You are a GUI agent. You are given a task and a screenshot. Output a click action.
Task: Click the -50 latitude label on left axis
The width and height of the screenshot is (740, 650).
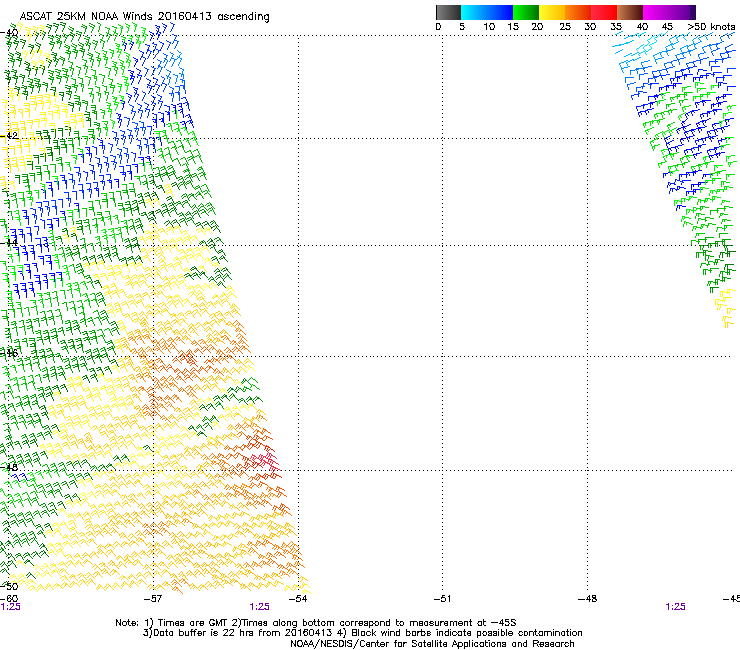click(9, 587)
